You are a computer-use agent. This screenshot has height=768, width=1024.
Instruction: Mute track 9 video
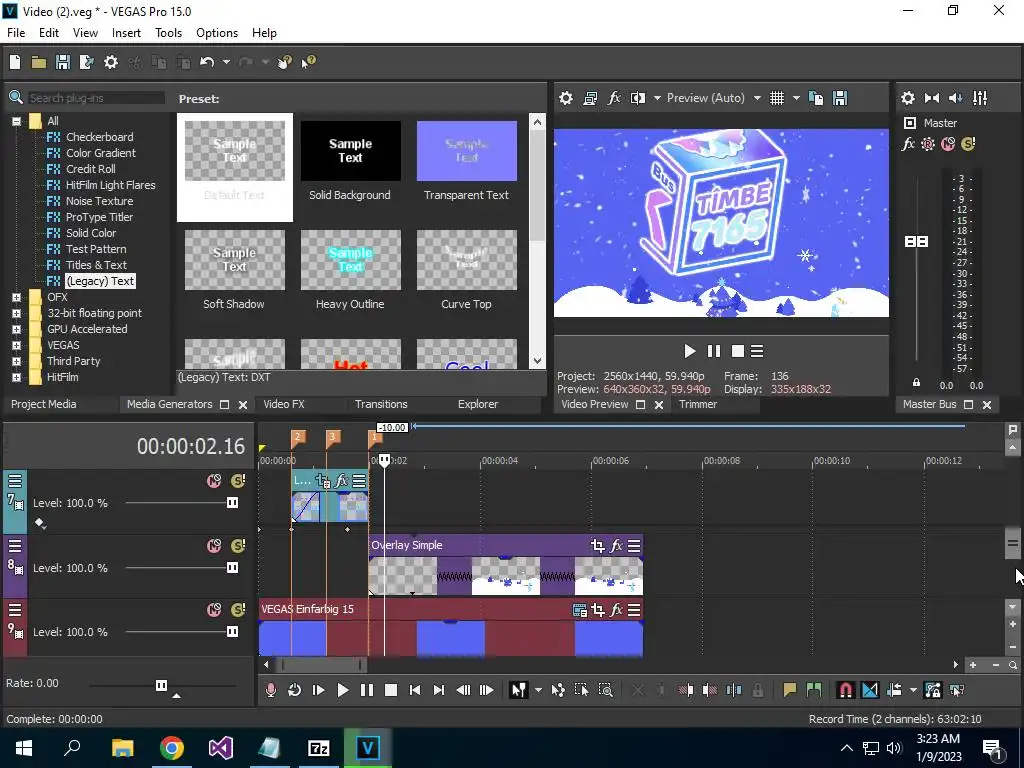(x=214, y=610)
